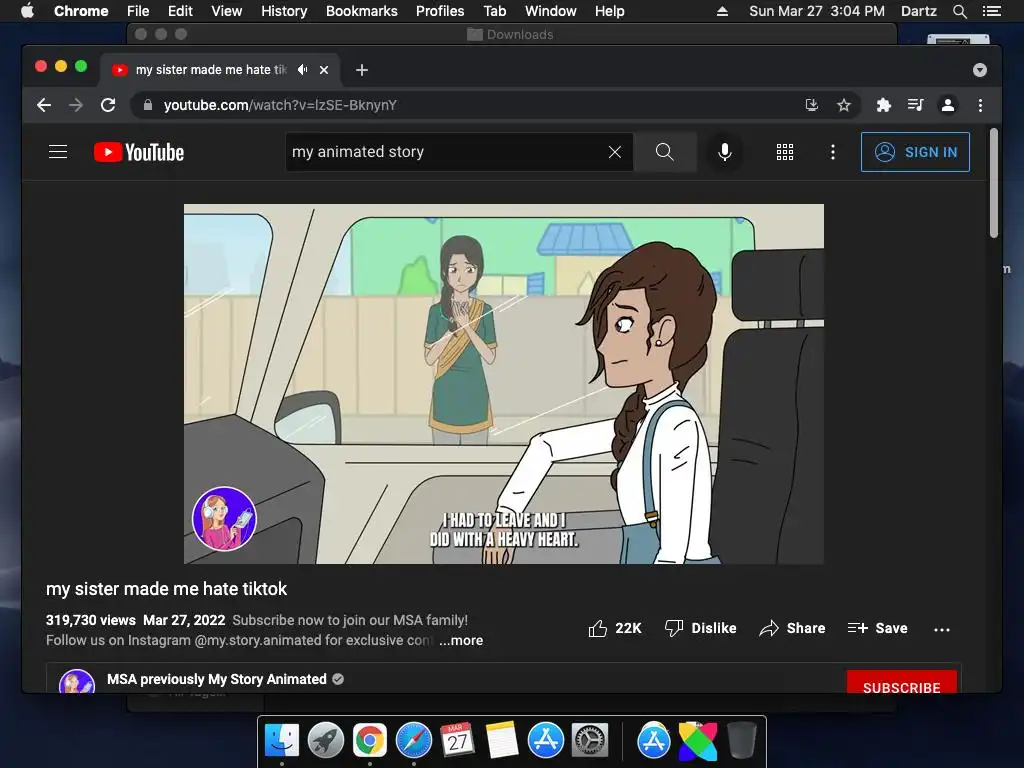The image size is (1024, 768).
Task: Click the SIGN IN button
Action: point(915,152)
